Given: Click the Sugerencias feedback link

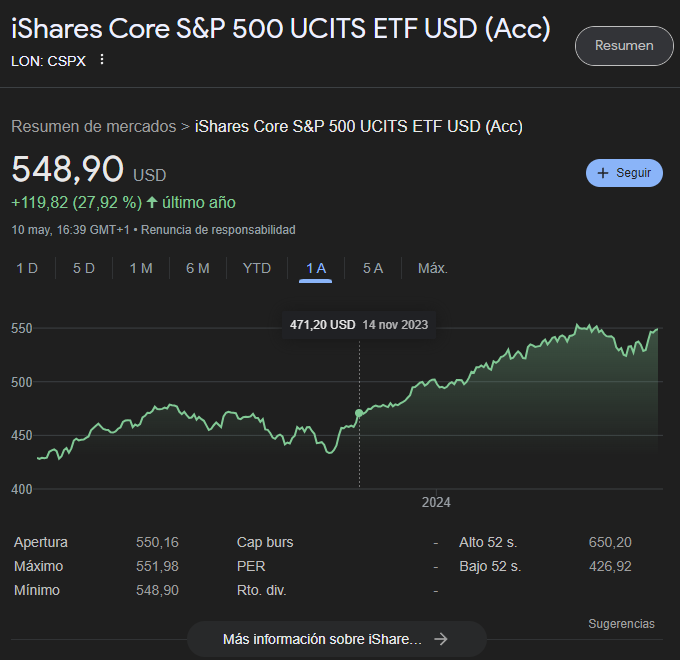Looking at the screenshot, I should [621, 624].
